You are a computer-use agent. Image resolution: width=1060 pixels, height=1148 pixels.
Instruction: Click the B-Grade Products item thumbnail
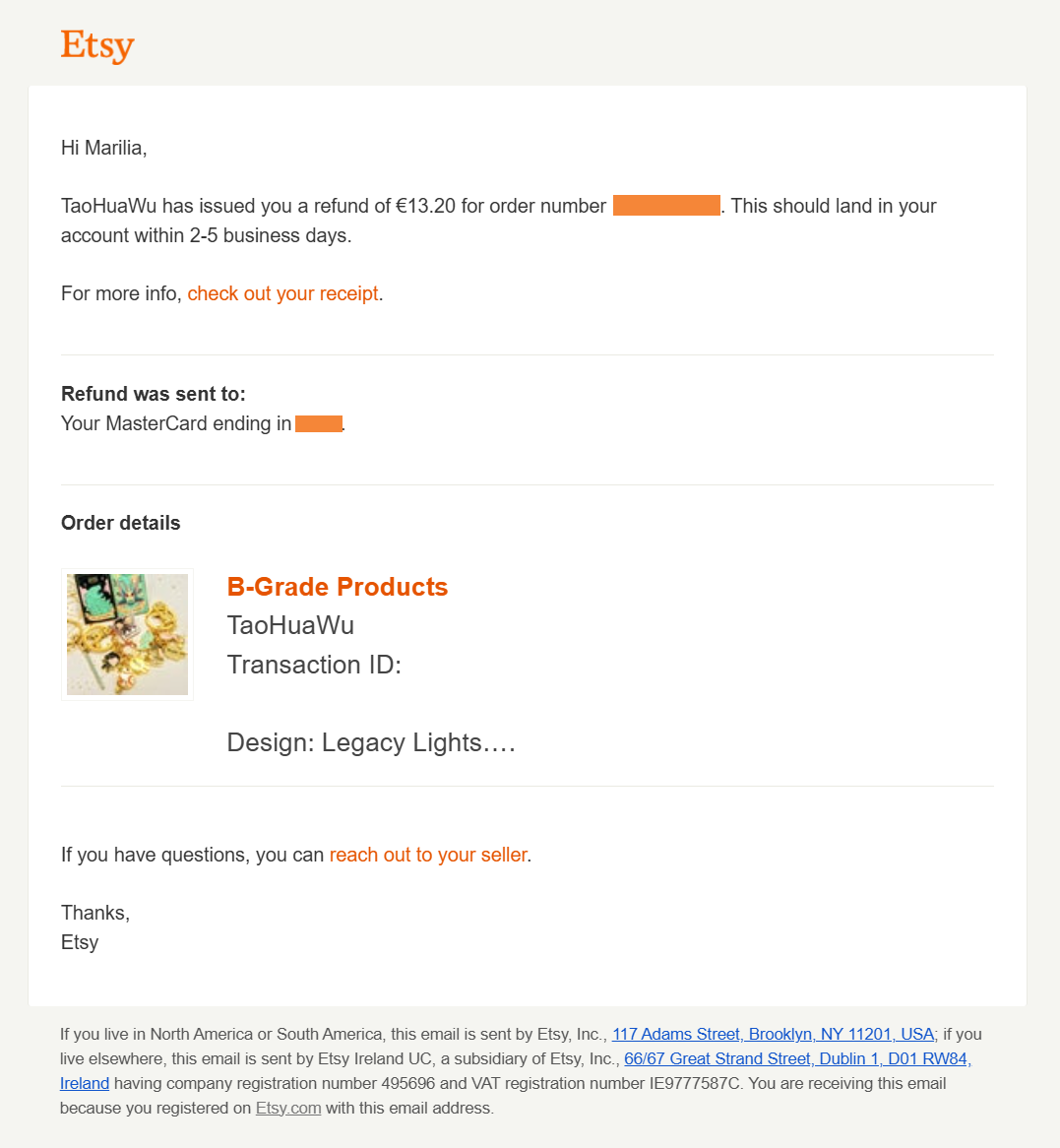(x=127, y=635)
